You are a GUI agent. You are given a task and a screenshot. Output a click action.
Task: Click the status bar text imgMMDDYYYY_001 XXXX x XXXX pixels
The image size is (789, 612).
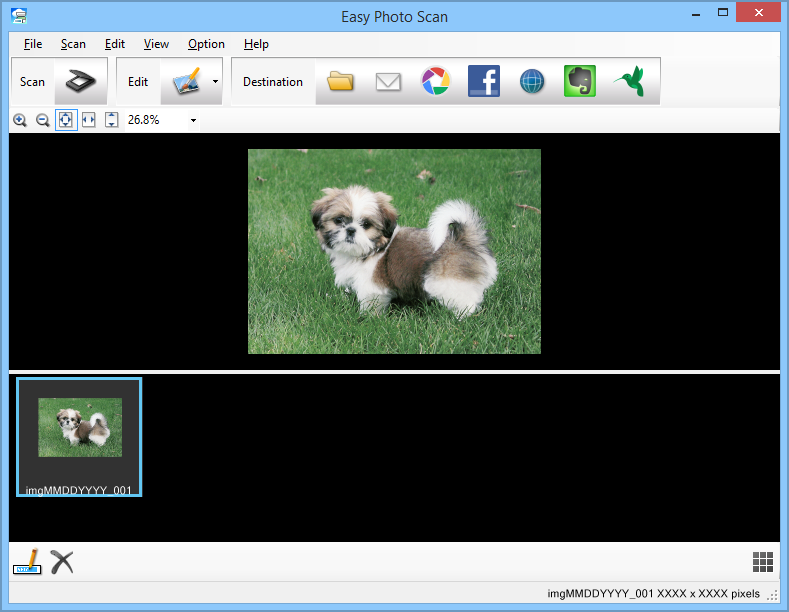653,594
